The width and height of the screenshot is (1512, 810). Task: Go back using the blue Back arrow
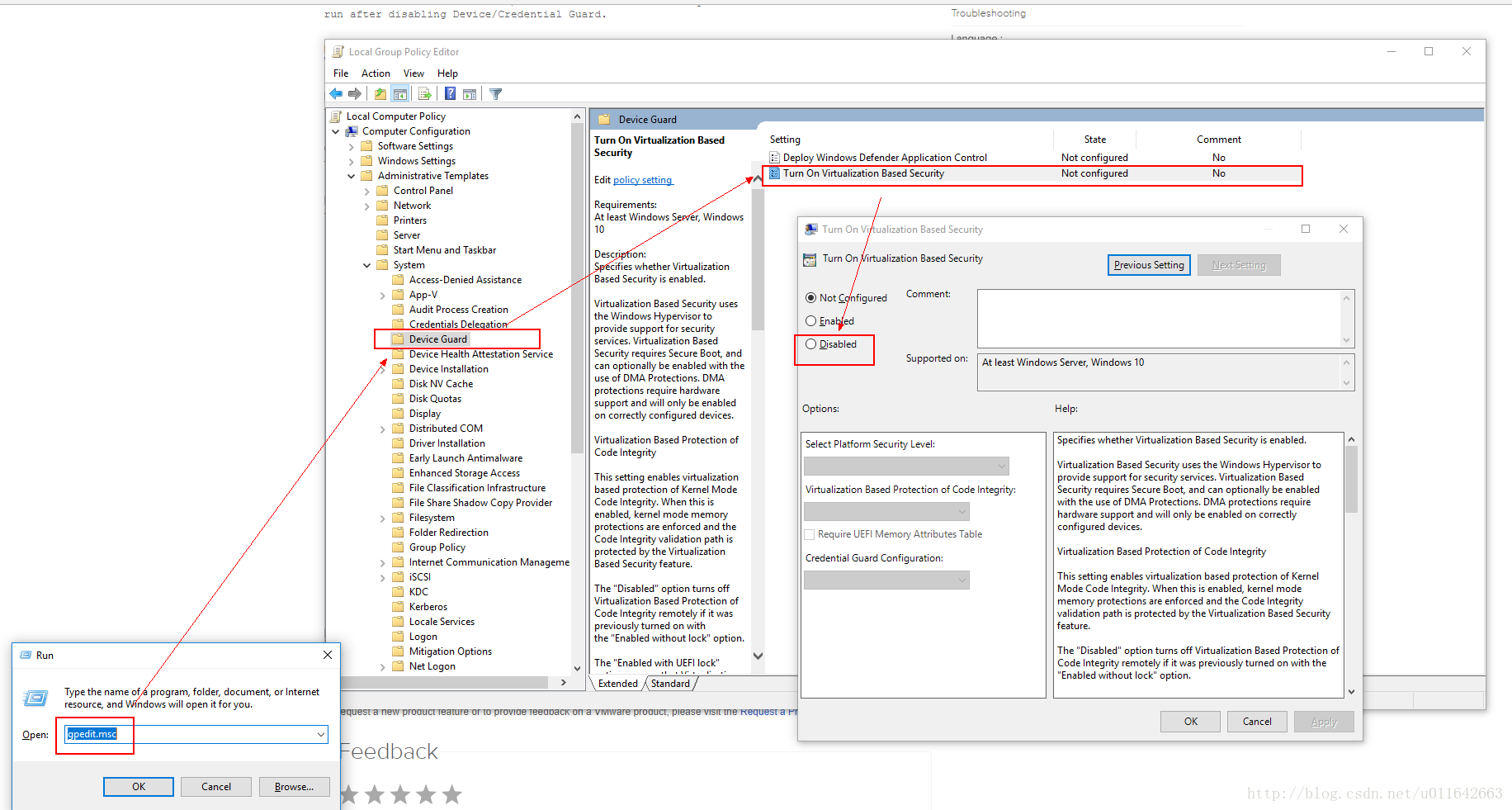tap(336, 94)
